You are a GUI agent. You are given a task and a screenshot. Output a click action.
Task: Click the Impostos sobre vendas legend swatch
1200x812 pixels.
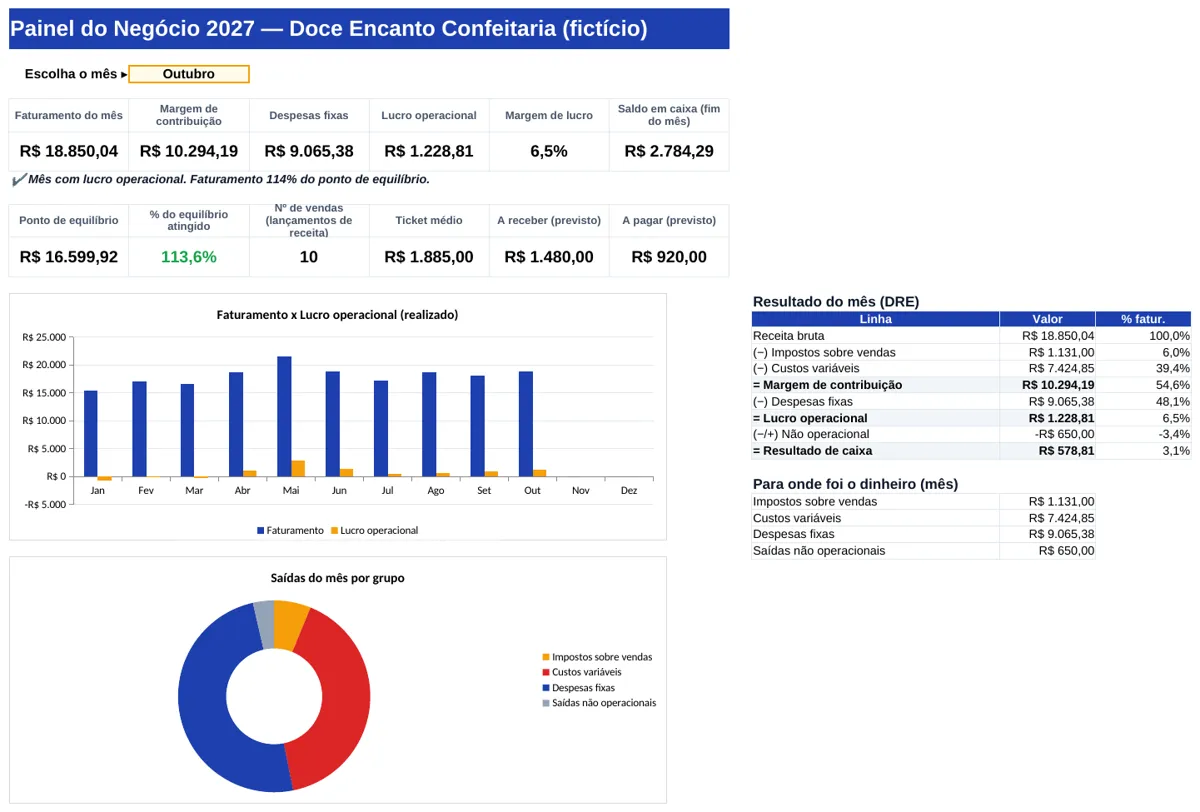tap(546, 657)
